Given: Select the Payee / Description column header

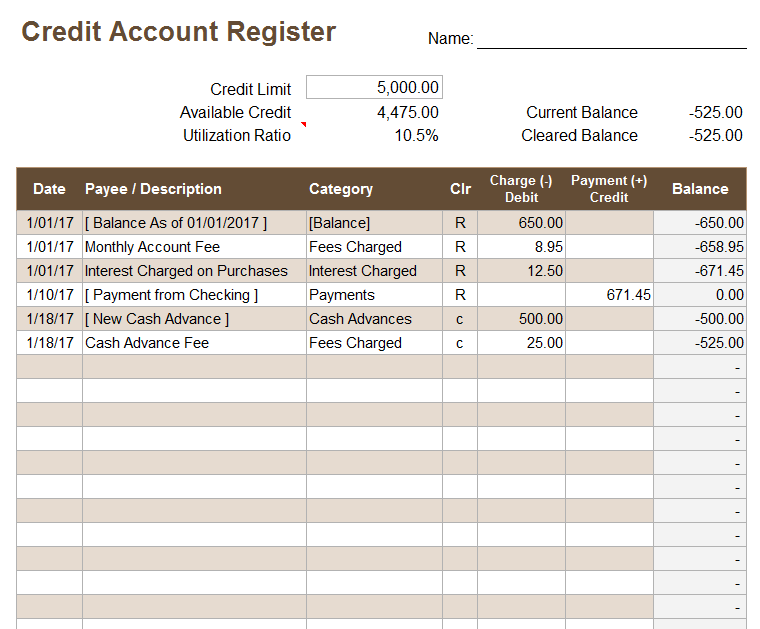Looking at the screenshot, I should point(153,189).
